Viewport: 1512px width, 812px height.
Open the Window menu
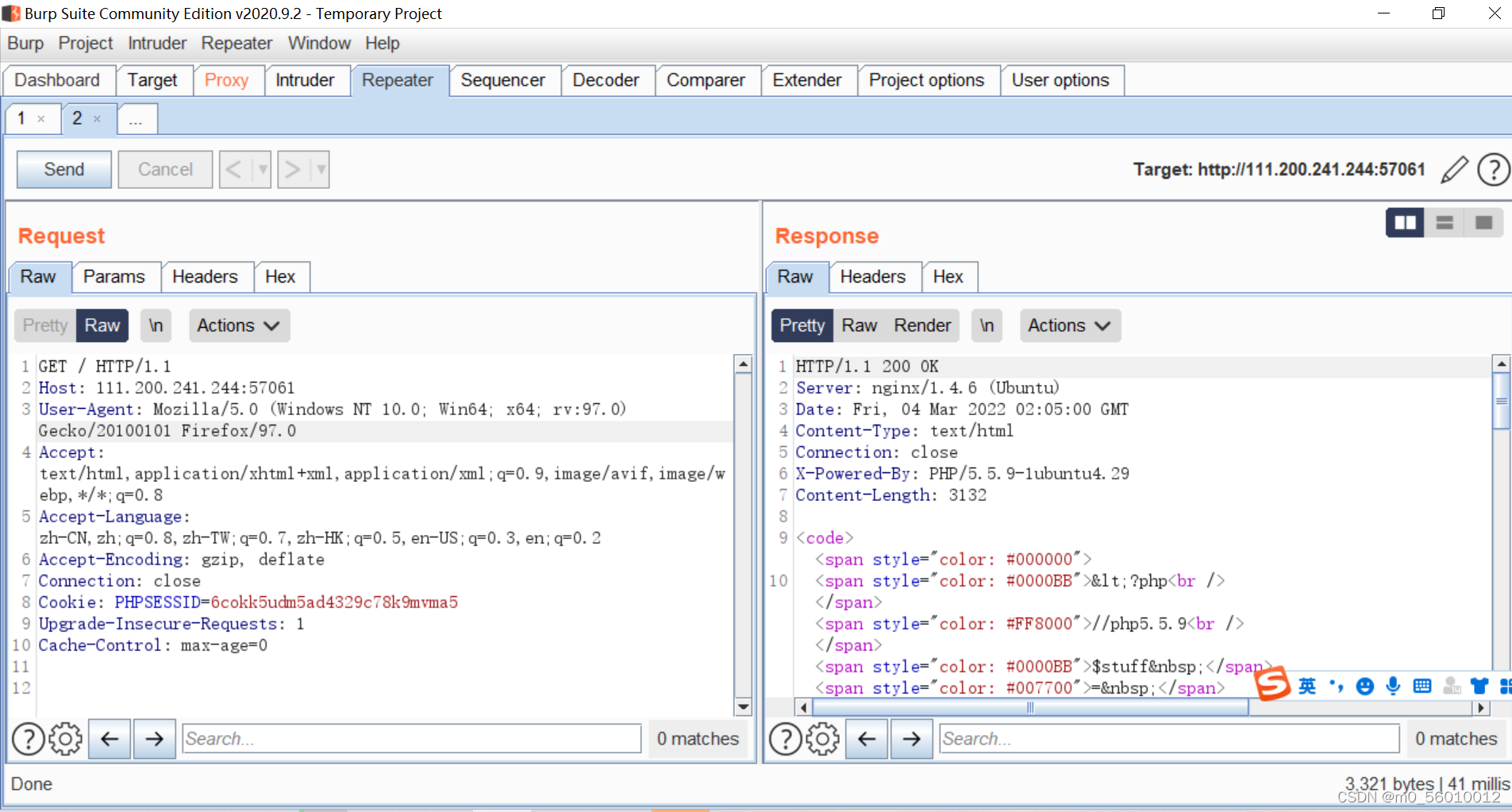(319, 44)
